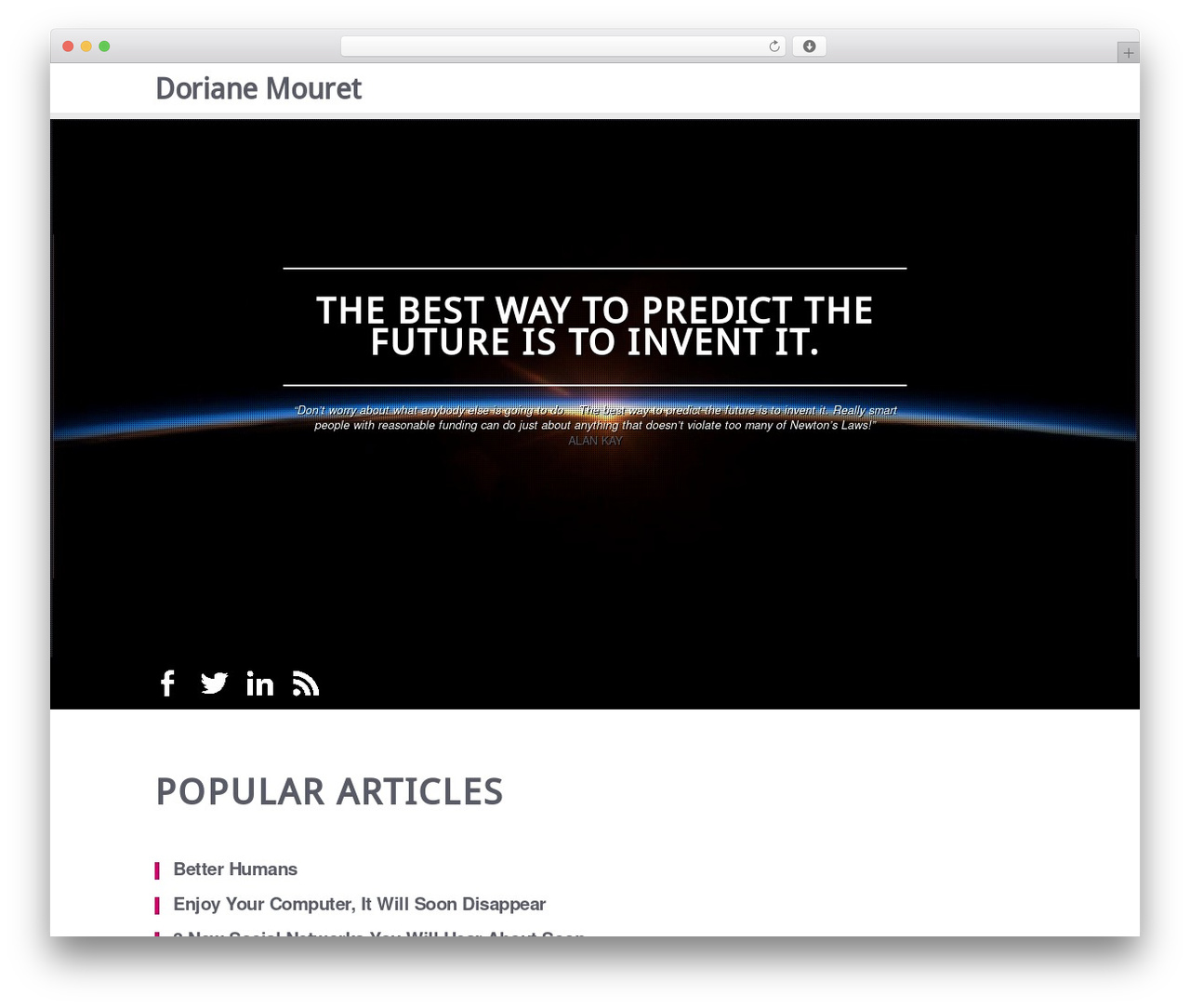Minimize the browser window with yellow button
The width and height of the screenshot is (1190, 1008).
pyautogui.click(x=86, y=46)
